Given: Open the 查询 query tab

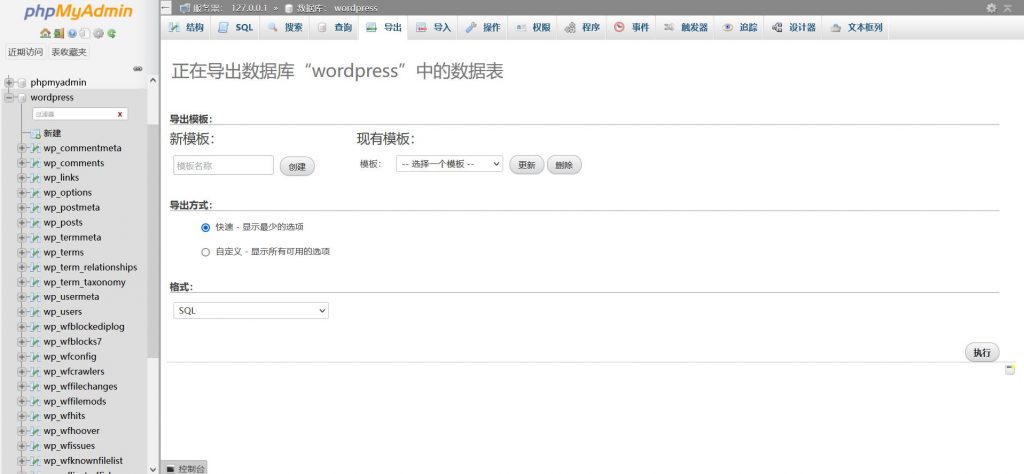Looking at the screenshot, I should click(334, 27).
